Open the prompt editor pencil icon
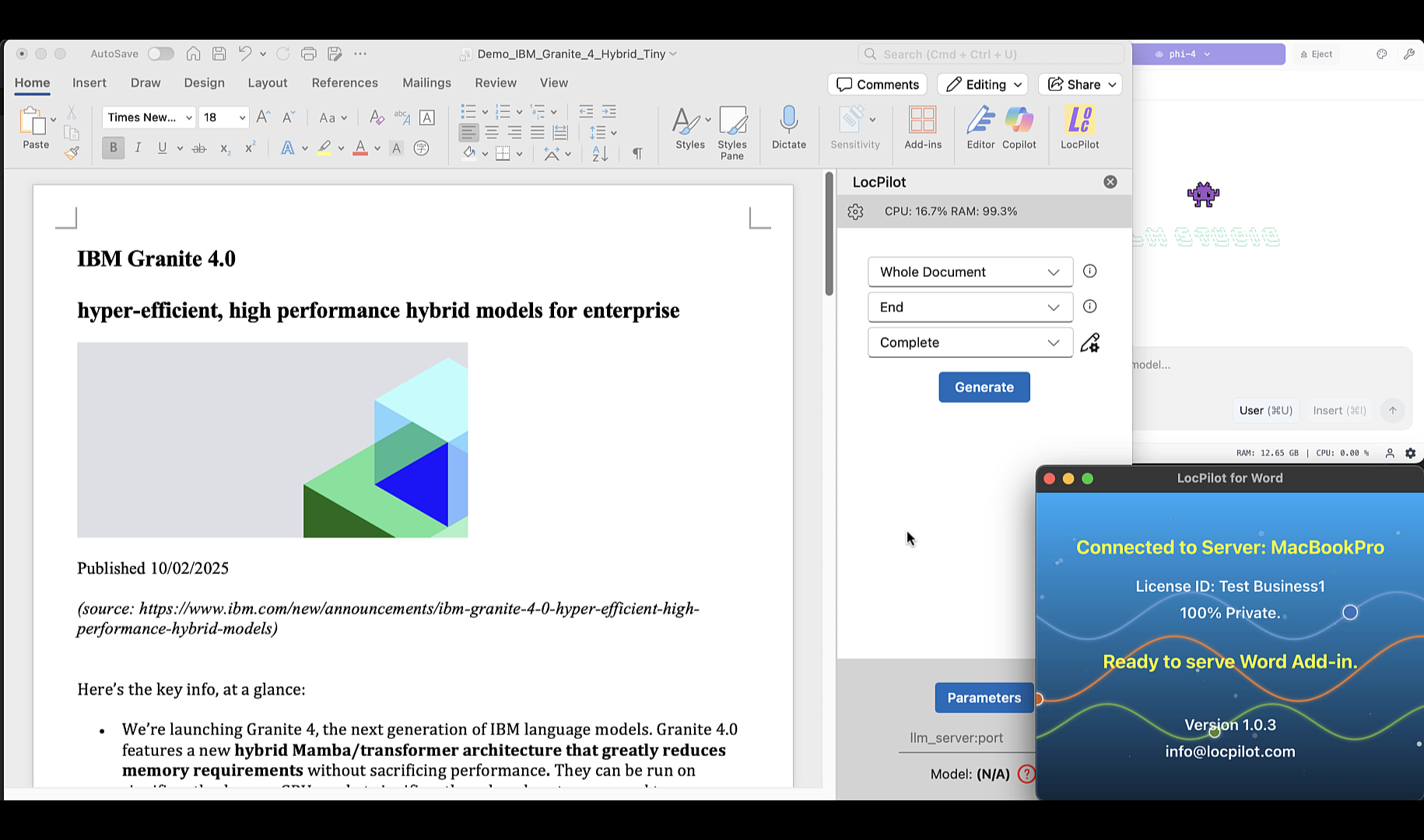 tap(1090, 342)
